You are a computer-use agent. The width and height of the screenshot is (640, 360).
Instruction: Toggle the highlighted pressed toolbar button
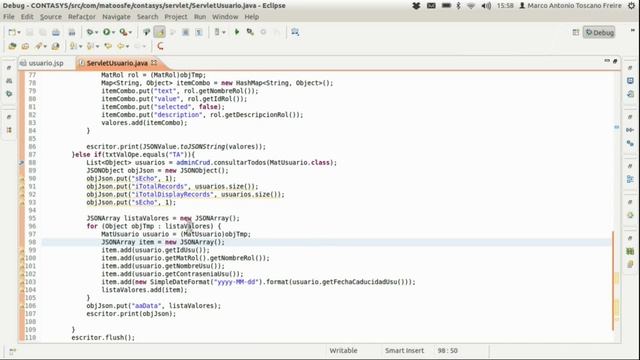pos(160,32)
